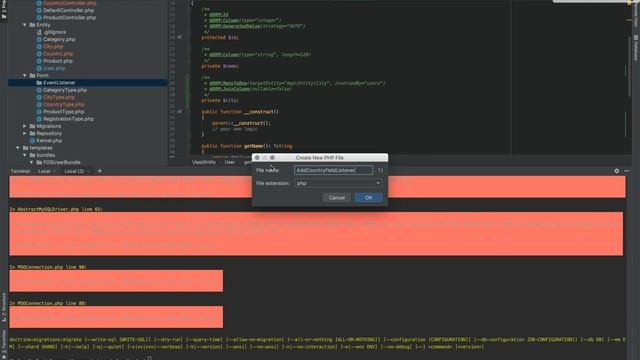Expand the Repository folder

click(x=24, y=133)
